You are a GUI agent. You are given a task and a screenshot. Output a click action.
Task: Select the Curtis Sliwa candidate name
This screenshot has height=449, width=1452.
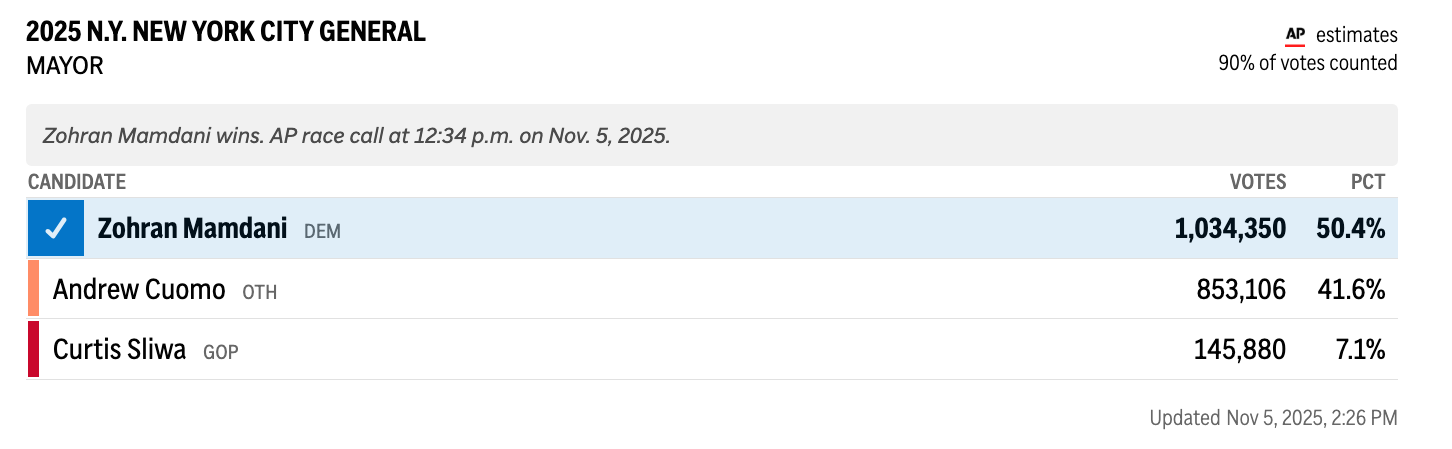tap(119, 350)
